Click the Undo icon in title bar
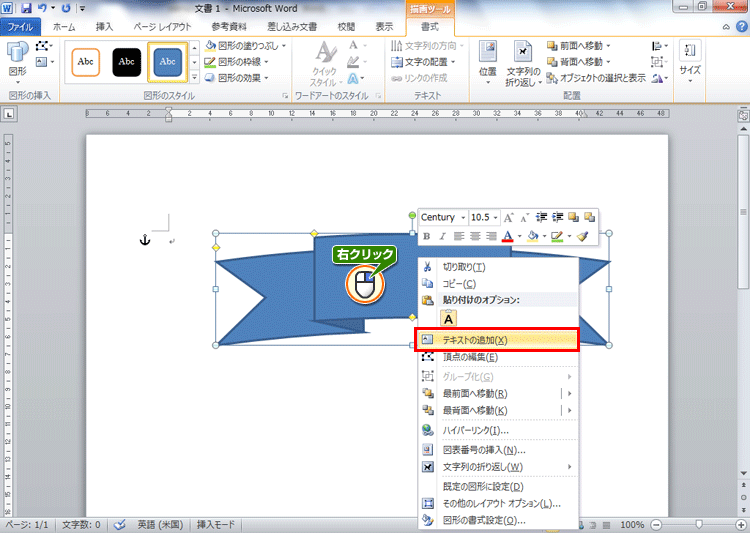Screen dimensions: 750x533 (42, 8)
